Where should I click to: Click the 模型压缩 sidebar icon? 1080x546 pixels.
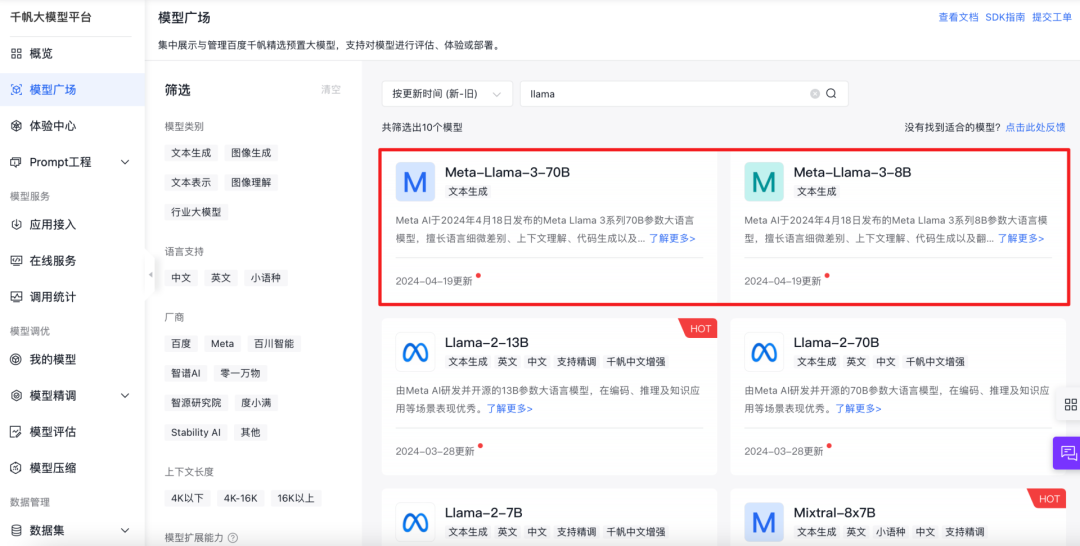(17, 468)
